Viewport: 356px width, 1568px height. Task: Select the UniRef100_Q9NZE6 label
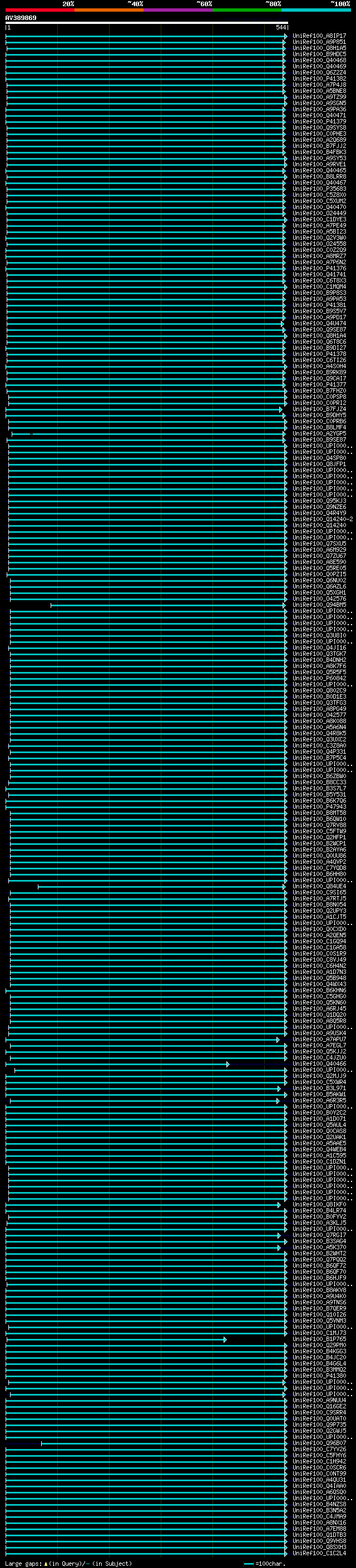(319, 507)
